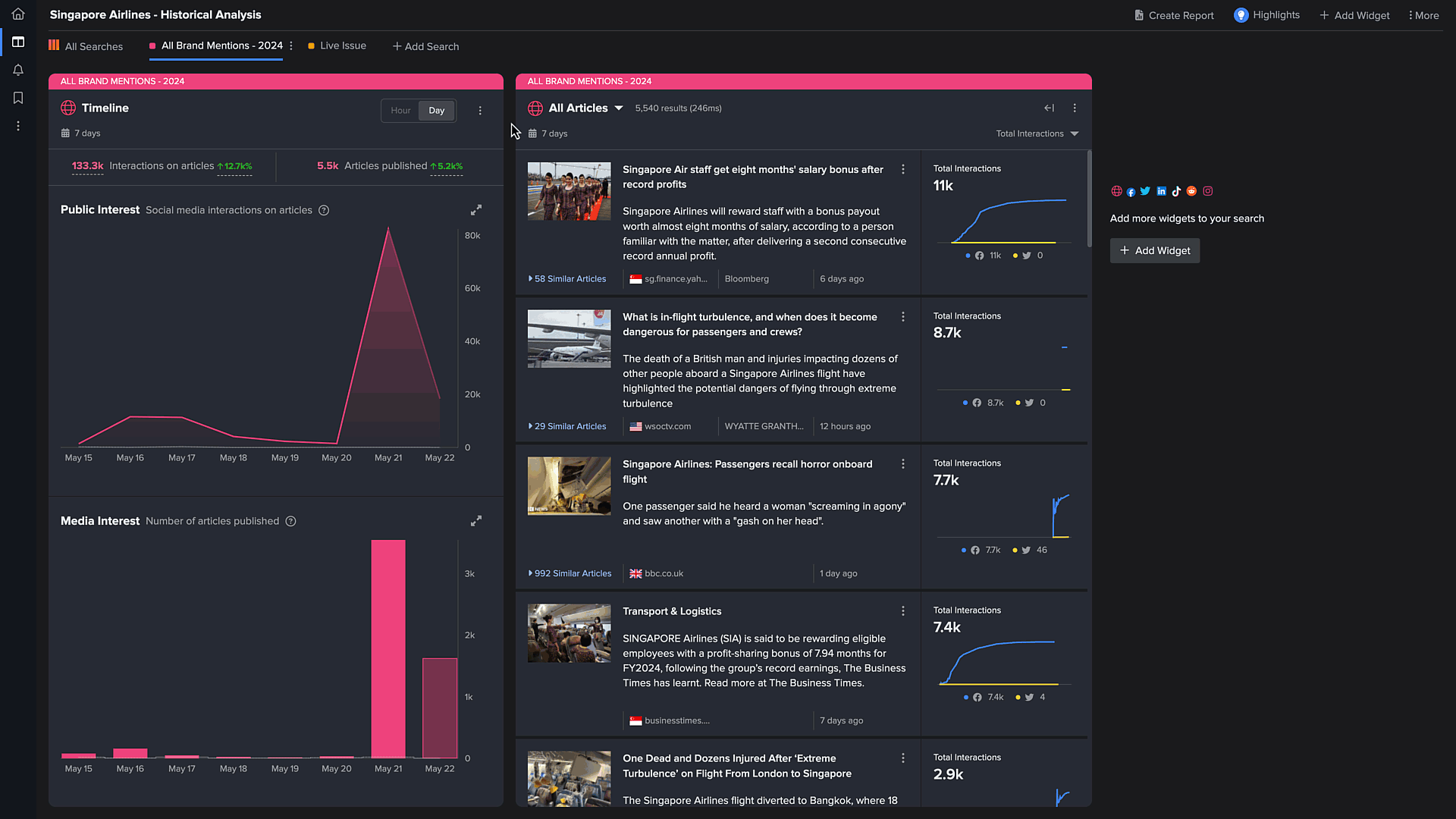This screenshot has width=1456, height=819.
Task: Open options for Passengers recall horror article
Action: (903, 464)
